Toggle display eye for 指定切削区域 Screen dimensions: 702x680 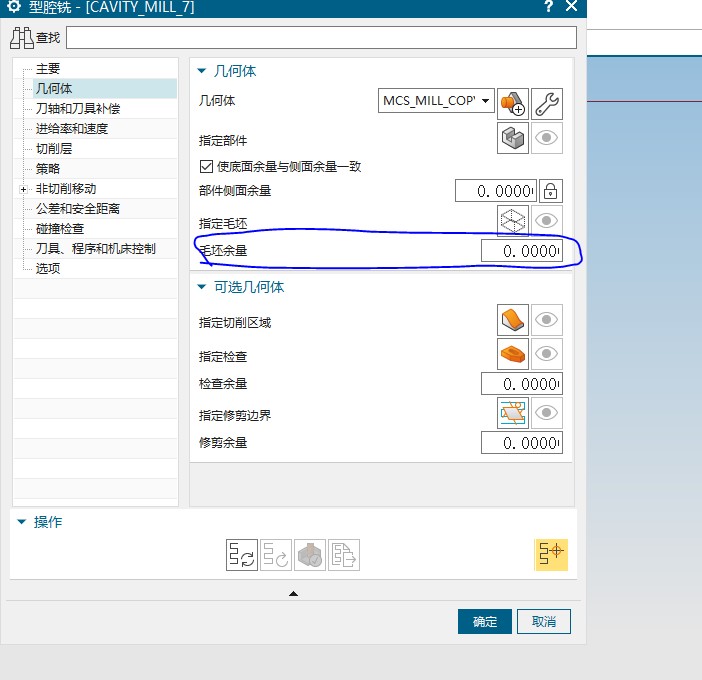(x=547, y=320)
